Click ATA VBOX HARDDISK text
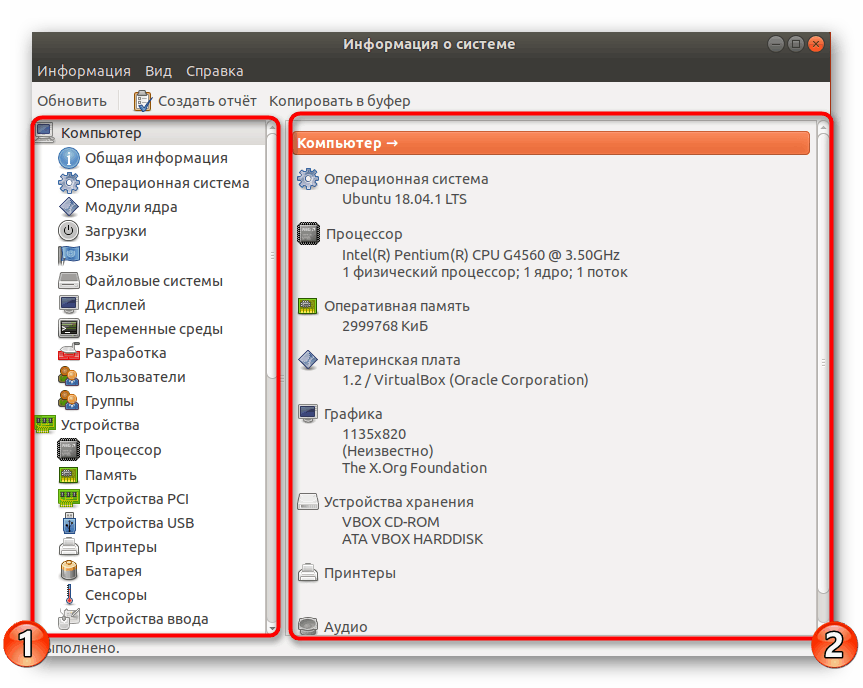The image size is (863, 688). [413, 539]
